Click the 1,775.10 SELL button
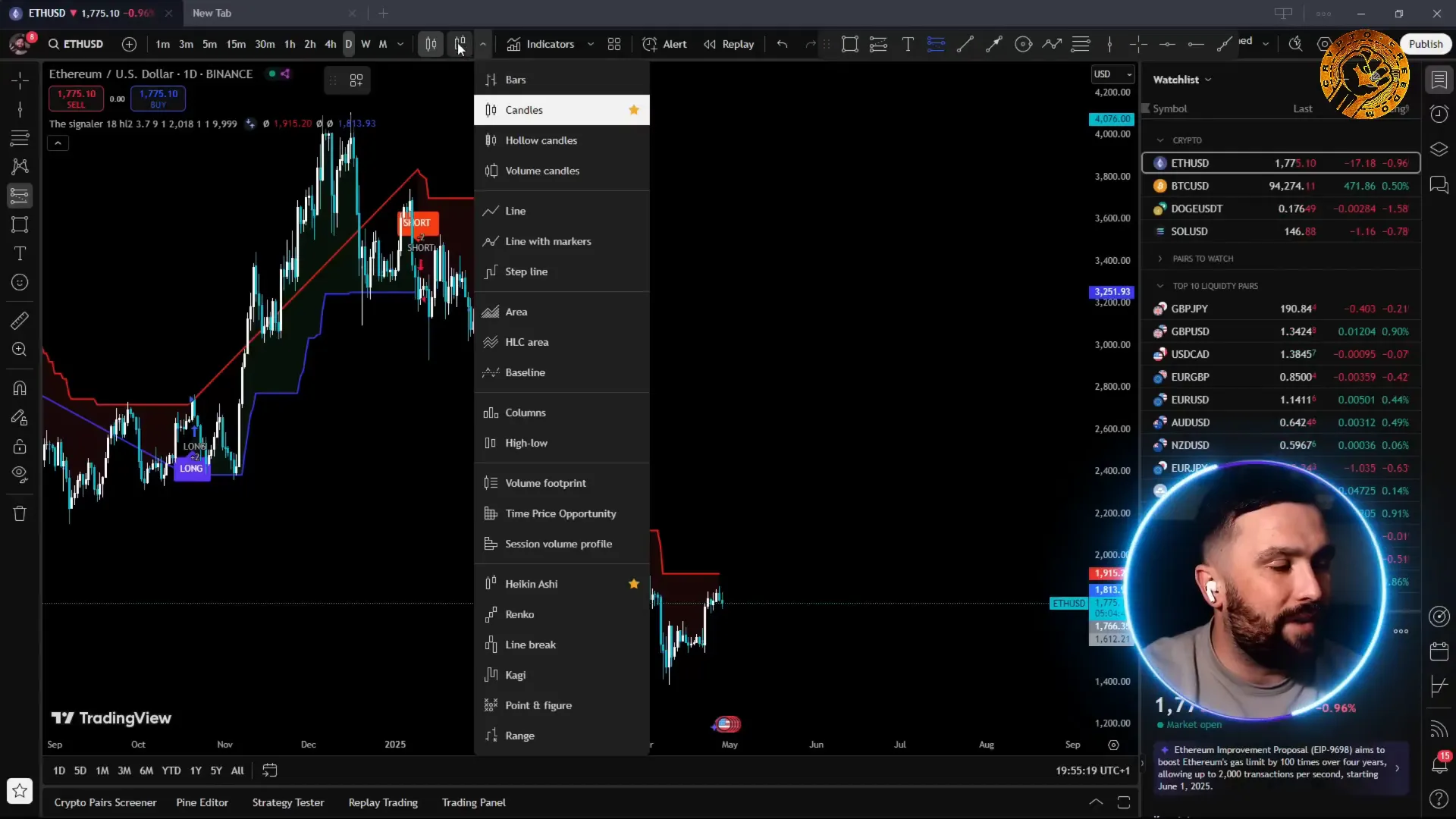The height and width of the screenshot is (819, 1456). [76, 98]
